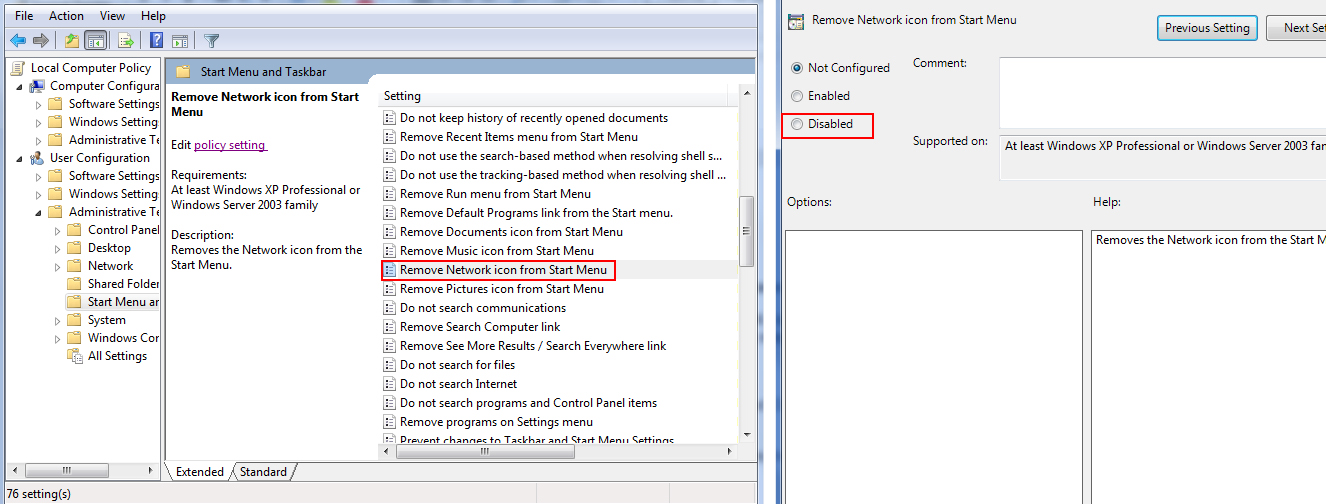Click the folder icon in the Start Menu and Taskbar header
The width and height of the screenshot is (1326, 504).
pos(182,72)
